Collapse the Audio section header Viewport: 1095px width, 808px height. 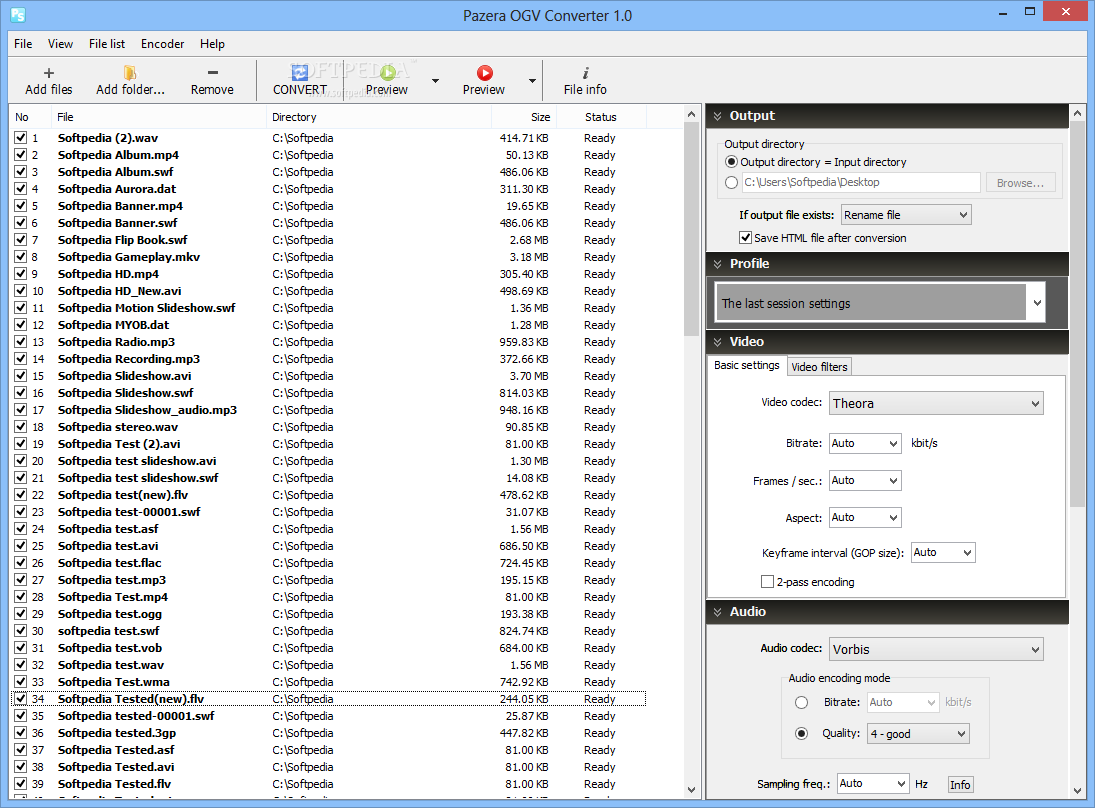(887, 612)
